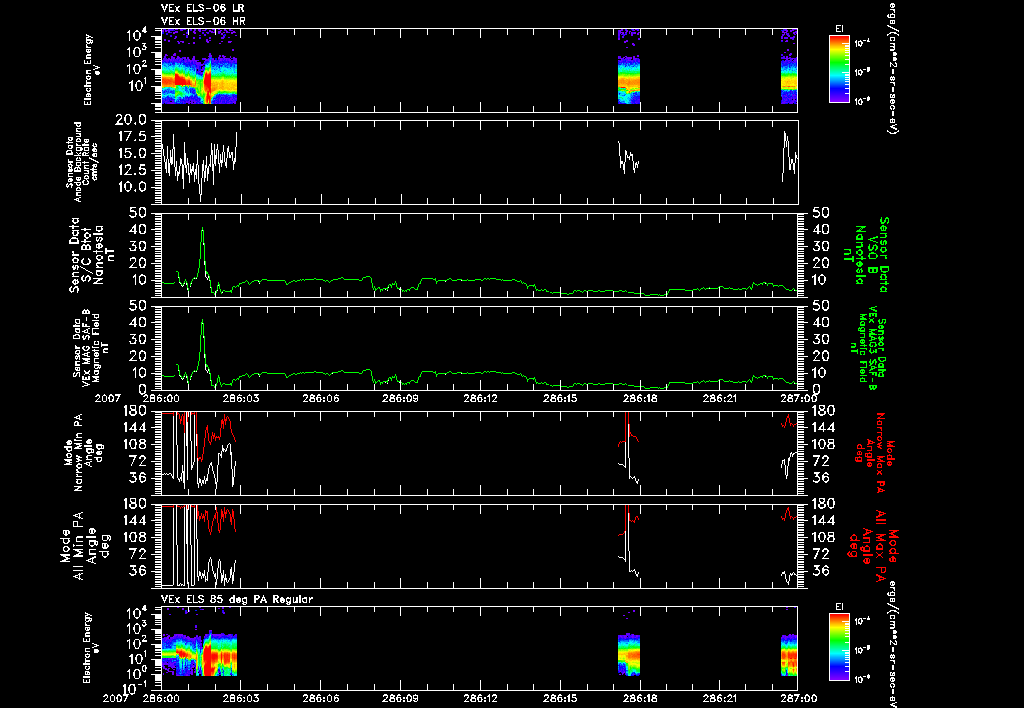Click the 85 deg PA spectrogram block near 287:00

point(789,654)
